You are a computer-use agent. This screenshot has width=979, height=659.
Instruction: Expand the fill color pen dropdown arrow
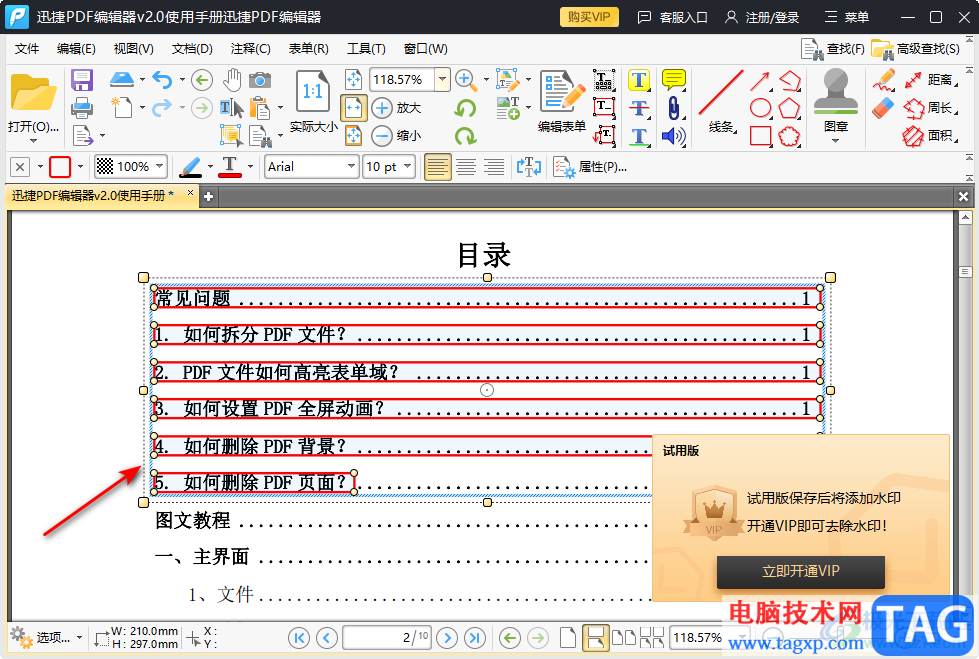coord(210,167)
